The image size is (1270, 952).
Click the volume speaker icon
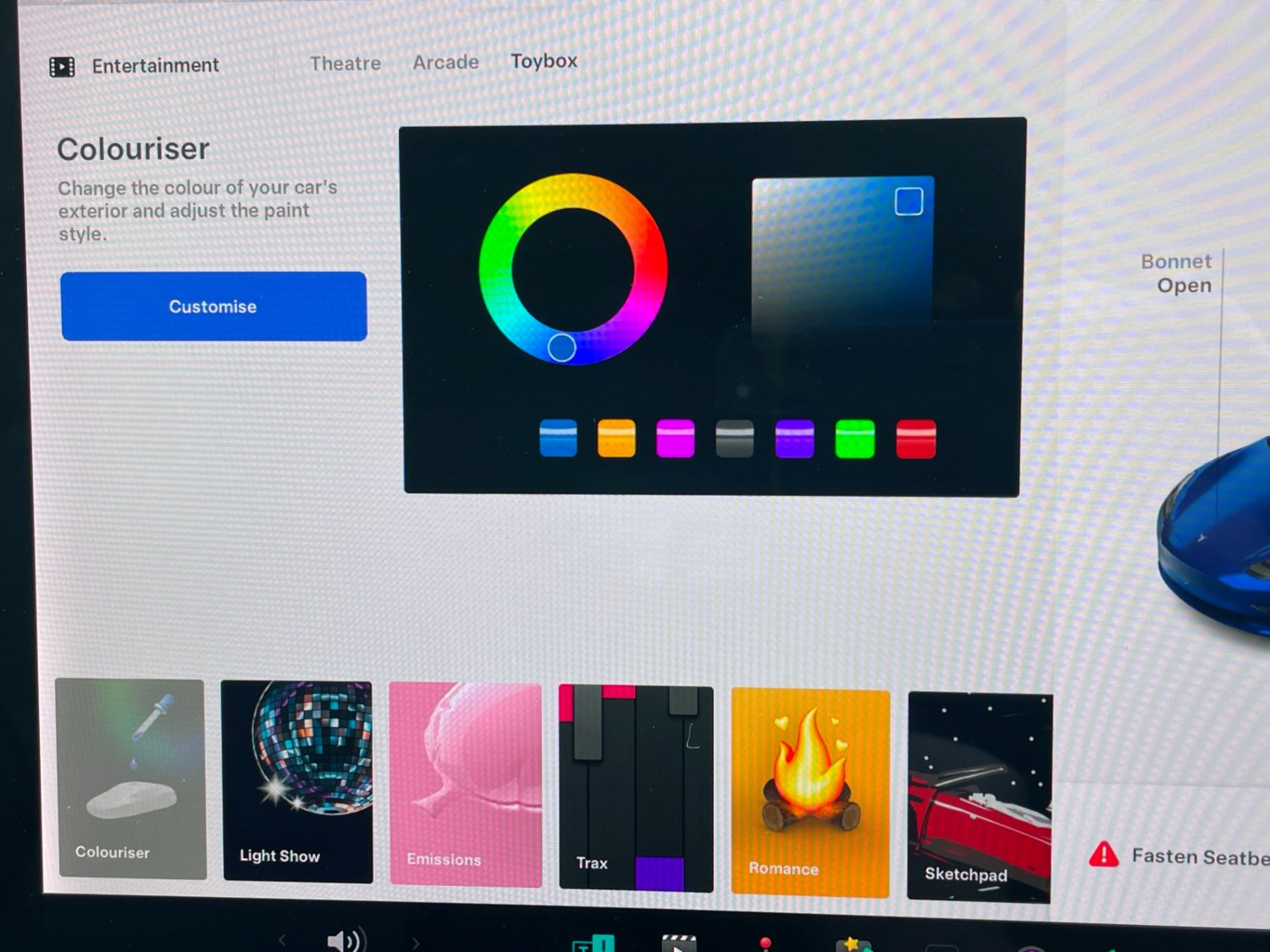tap(345, 940)
